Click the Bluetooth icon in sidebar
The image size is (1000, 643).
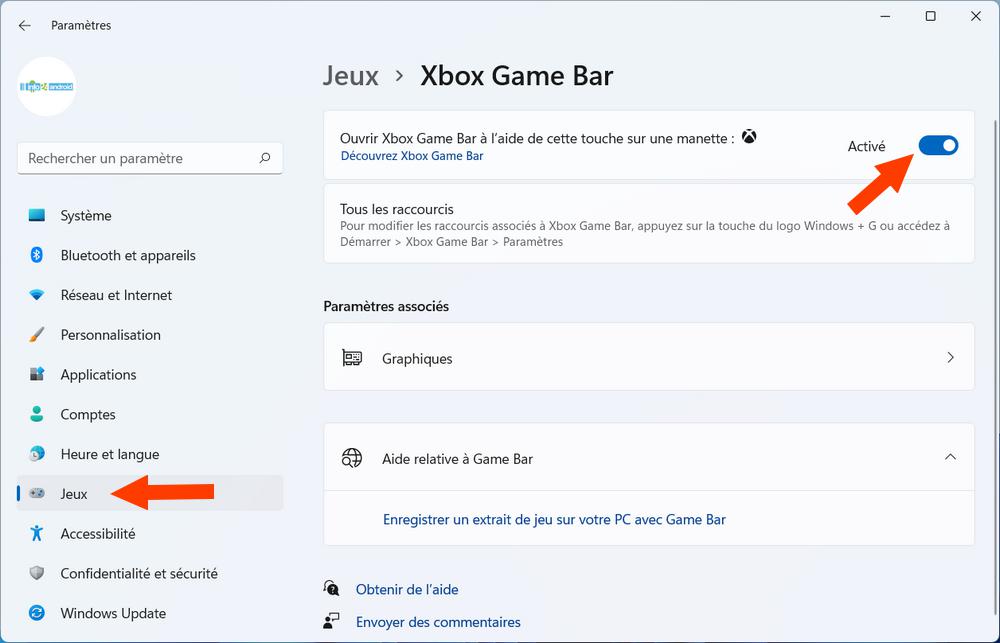37,255
